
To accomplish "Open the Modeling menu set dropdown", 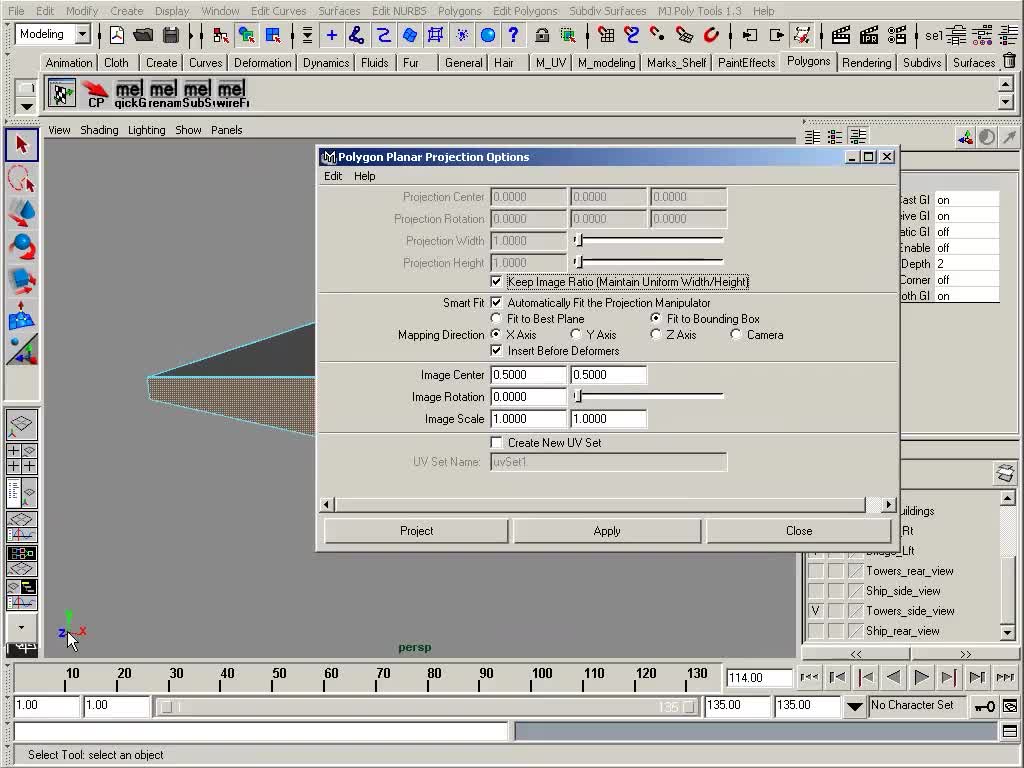I will (82, 34).
